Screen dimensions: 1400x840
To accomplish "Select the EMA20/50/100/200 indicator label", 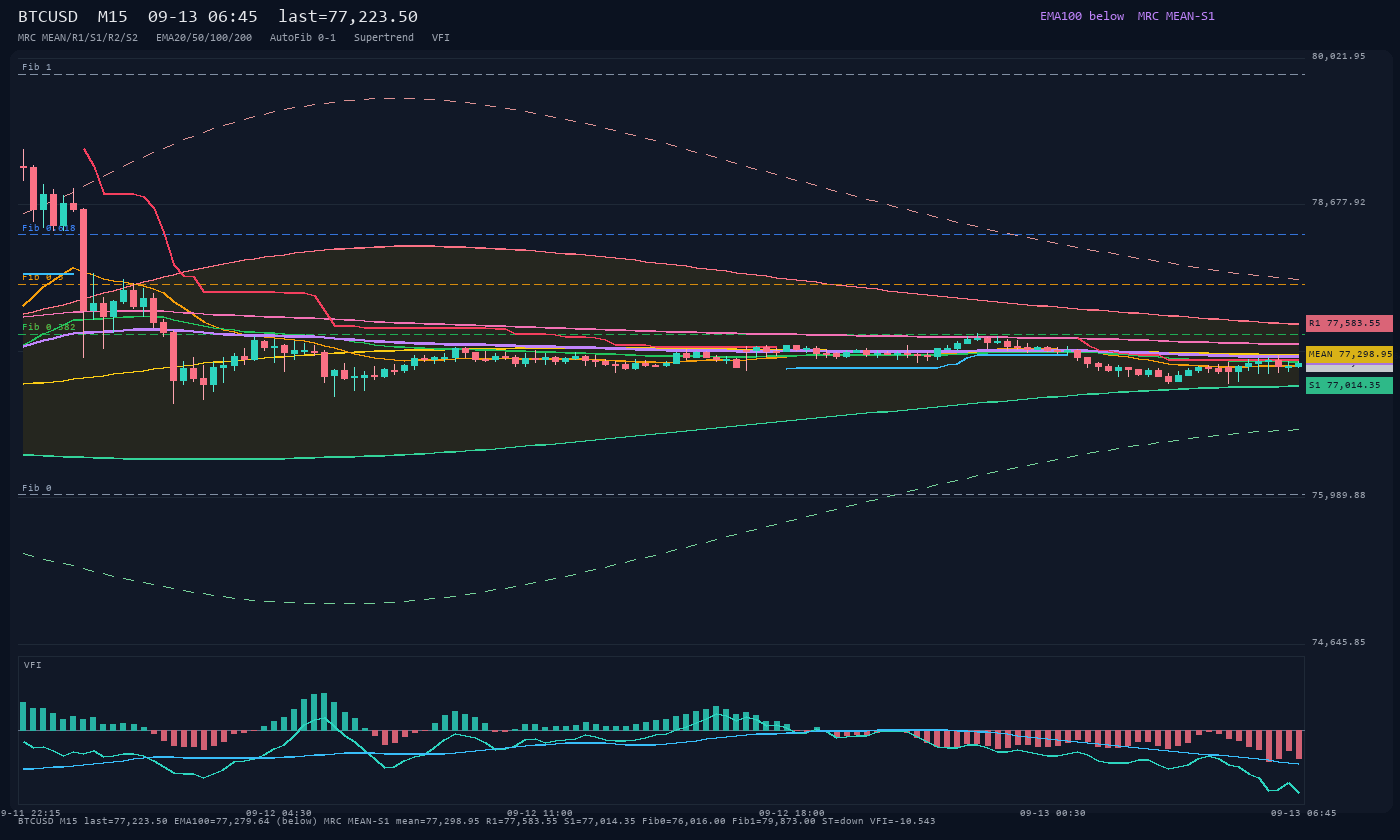I will (x=204, y=37).
